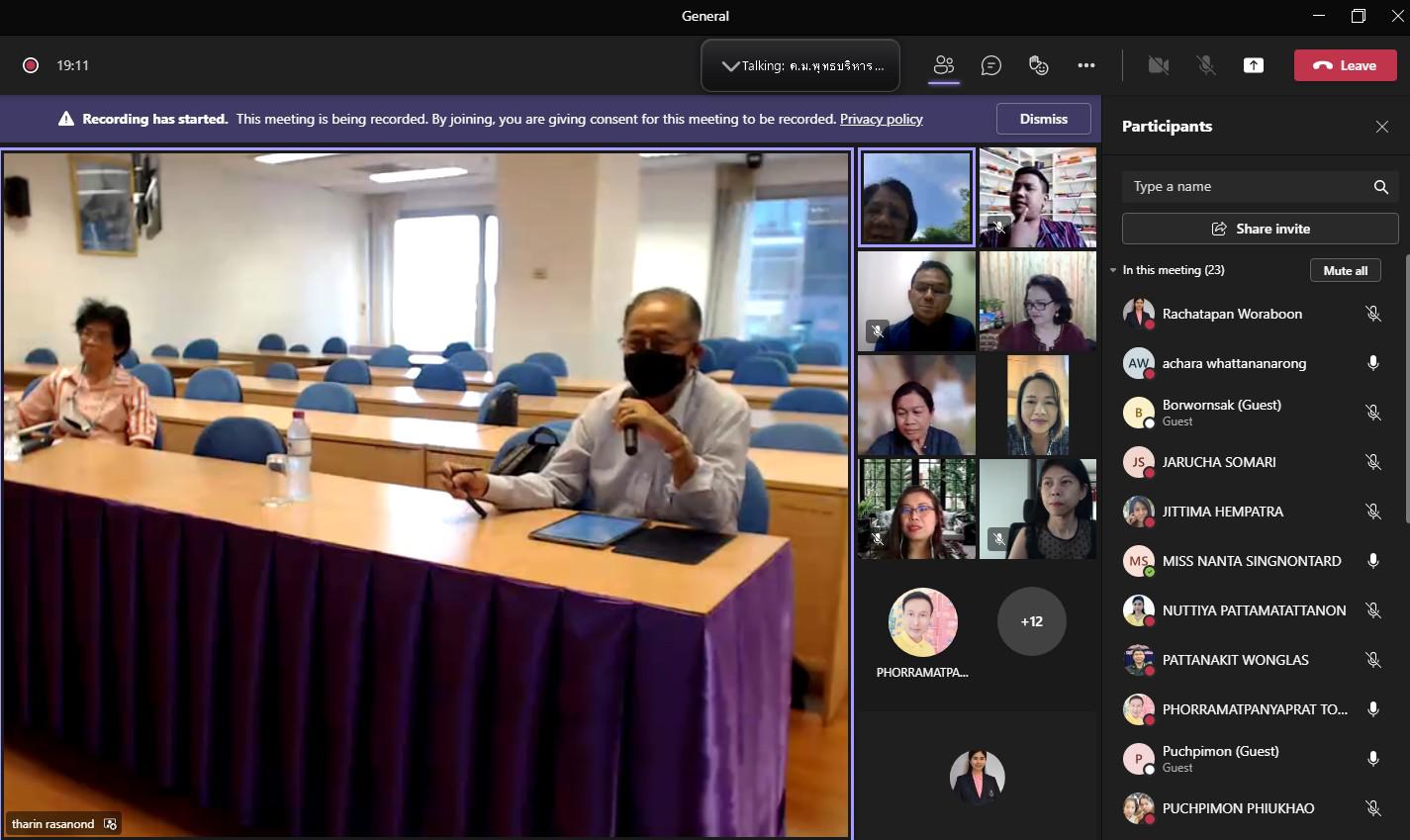
Task: Select the active speaker thumbnail with sky background
Action: [916, 197]
